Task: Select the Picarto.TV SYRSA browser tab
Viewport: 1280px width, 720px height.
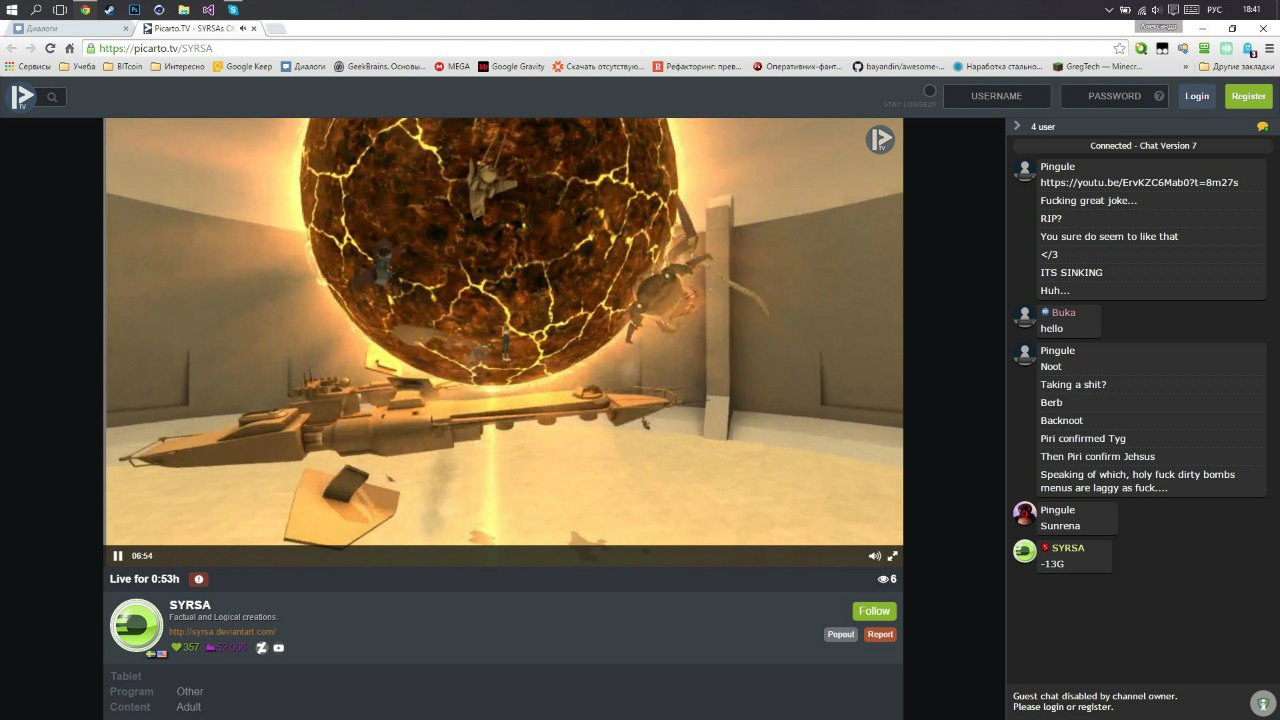Action: point(195,28)
